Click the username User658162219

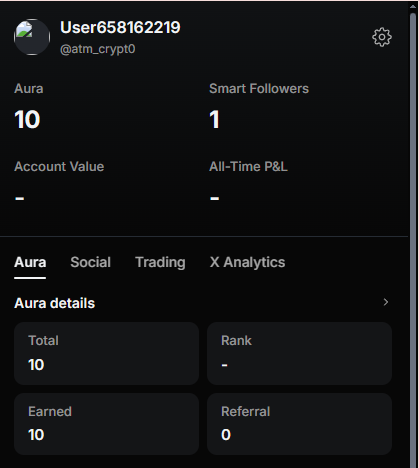(x=120, y=27)
